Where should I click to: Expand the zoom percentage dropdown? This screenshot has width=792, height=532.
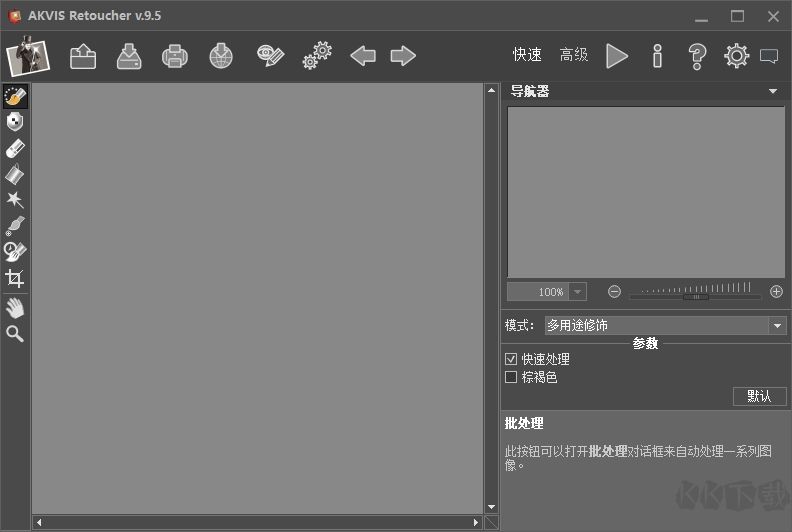click(x=578, y=292)
